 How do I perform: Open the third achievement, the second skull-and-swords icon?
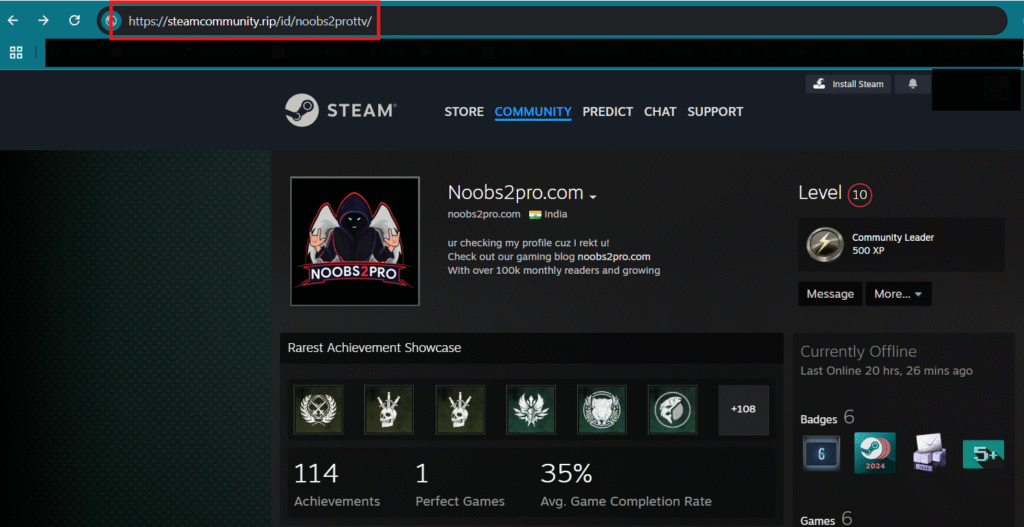460,409
